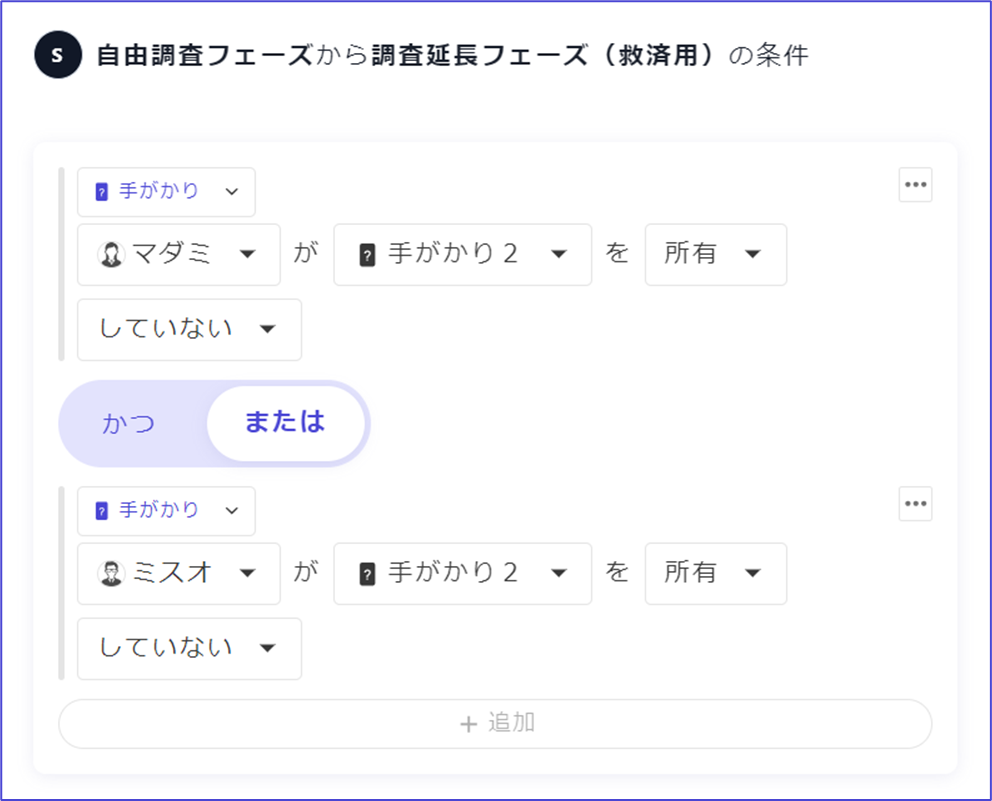Click the マダミ character avatar icon
The image size is (992, 801).
pyautogui.click(x=111, y=255)
